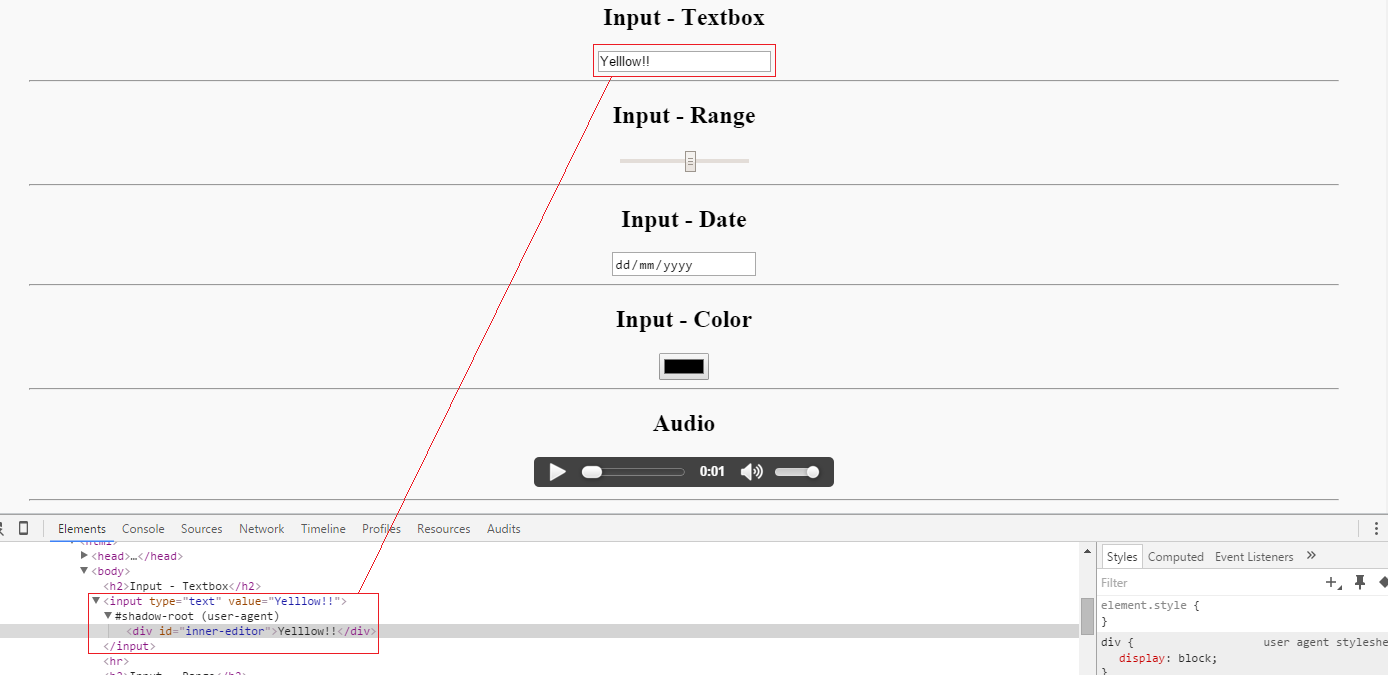Image resolution: width=1388 pixels, height=675 pixels.
Task: Select the Styles sidebar tab
Action: [1122, 557]
